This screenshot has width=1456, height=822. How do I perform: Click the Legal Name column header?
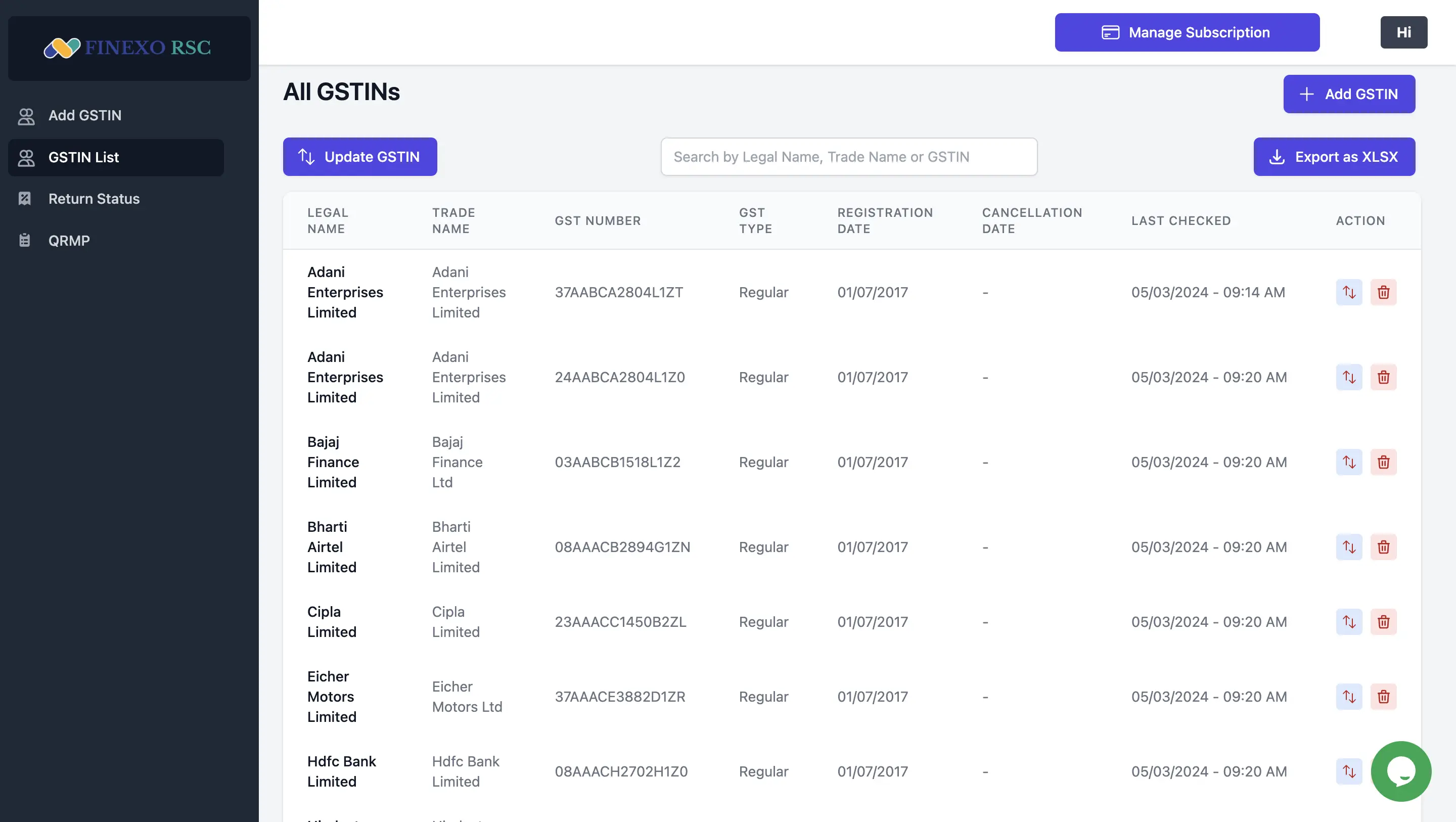click(x=328, y=220)
